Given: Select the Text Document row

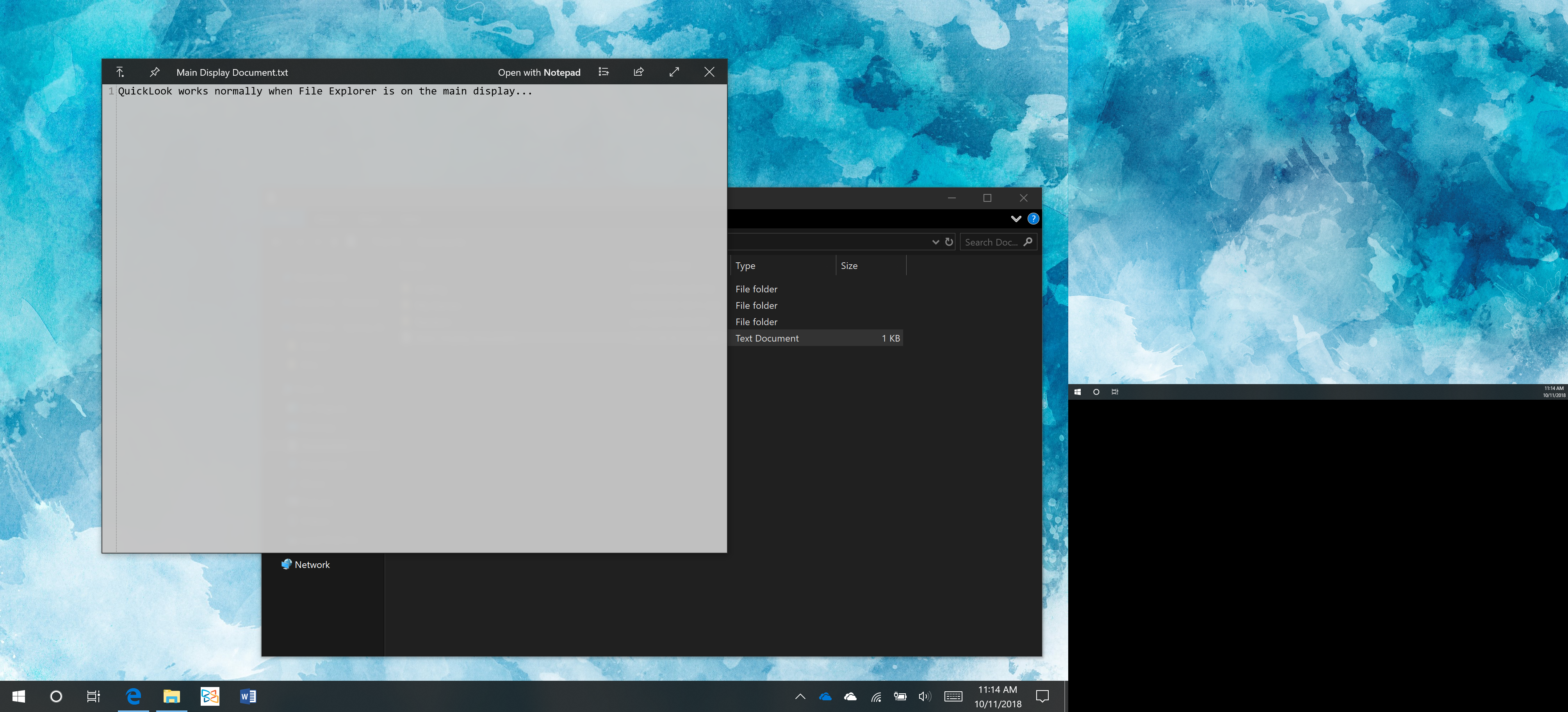Looking at the screenshot, I should [x=816, y=338].
